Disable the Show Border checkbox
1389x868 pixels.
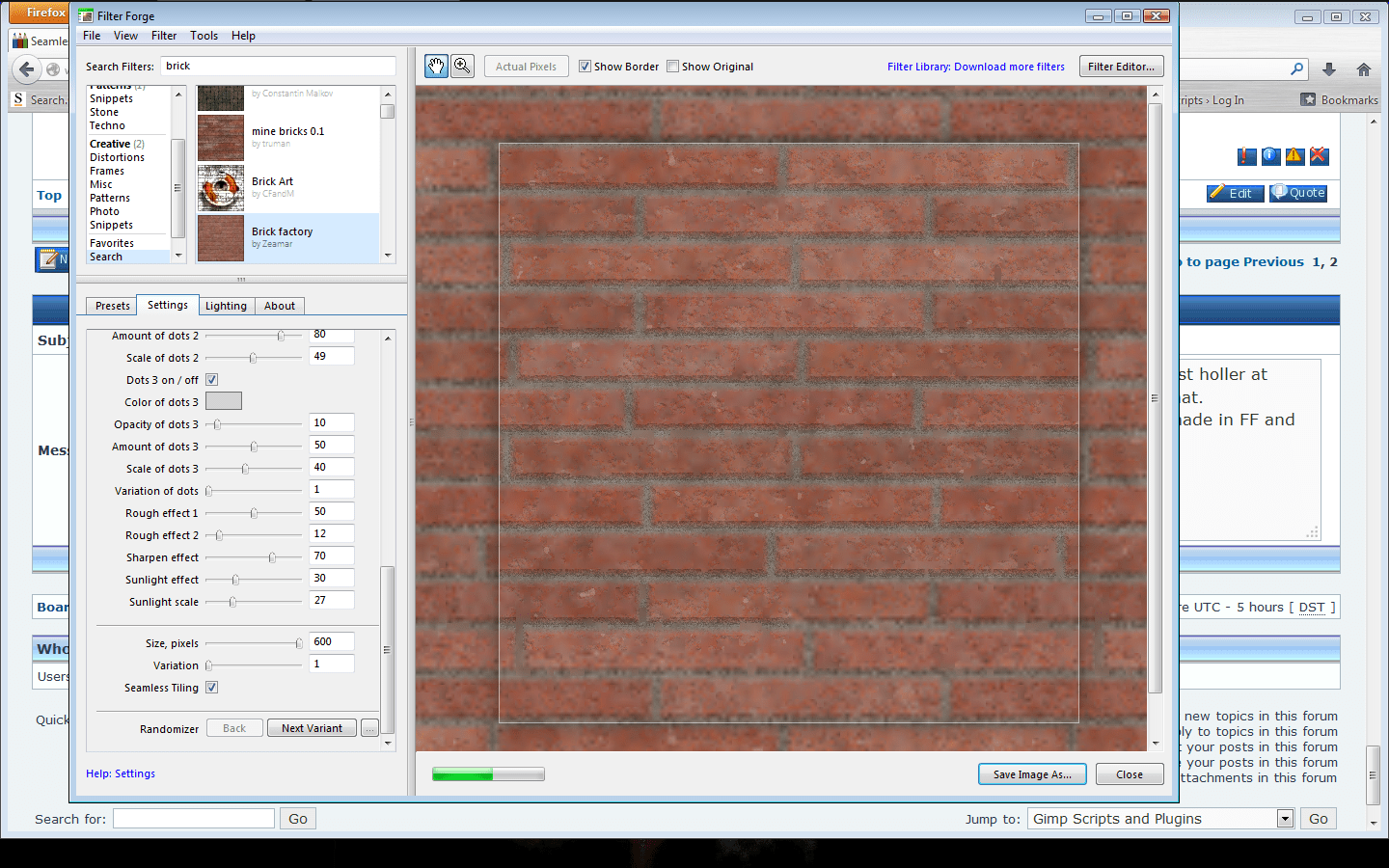(585, 66)
